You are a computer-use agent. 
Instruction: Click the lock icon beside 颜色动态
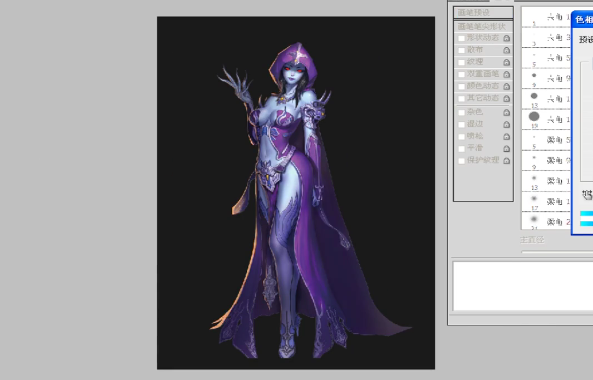(507, 87)
